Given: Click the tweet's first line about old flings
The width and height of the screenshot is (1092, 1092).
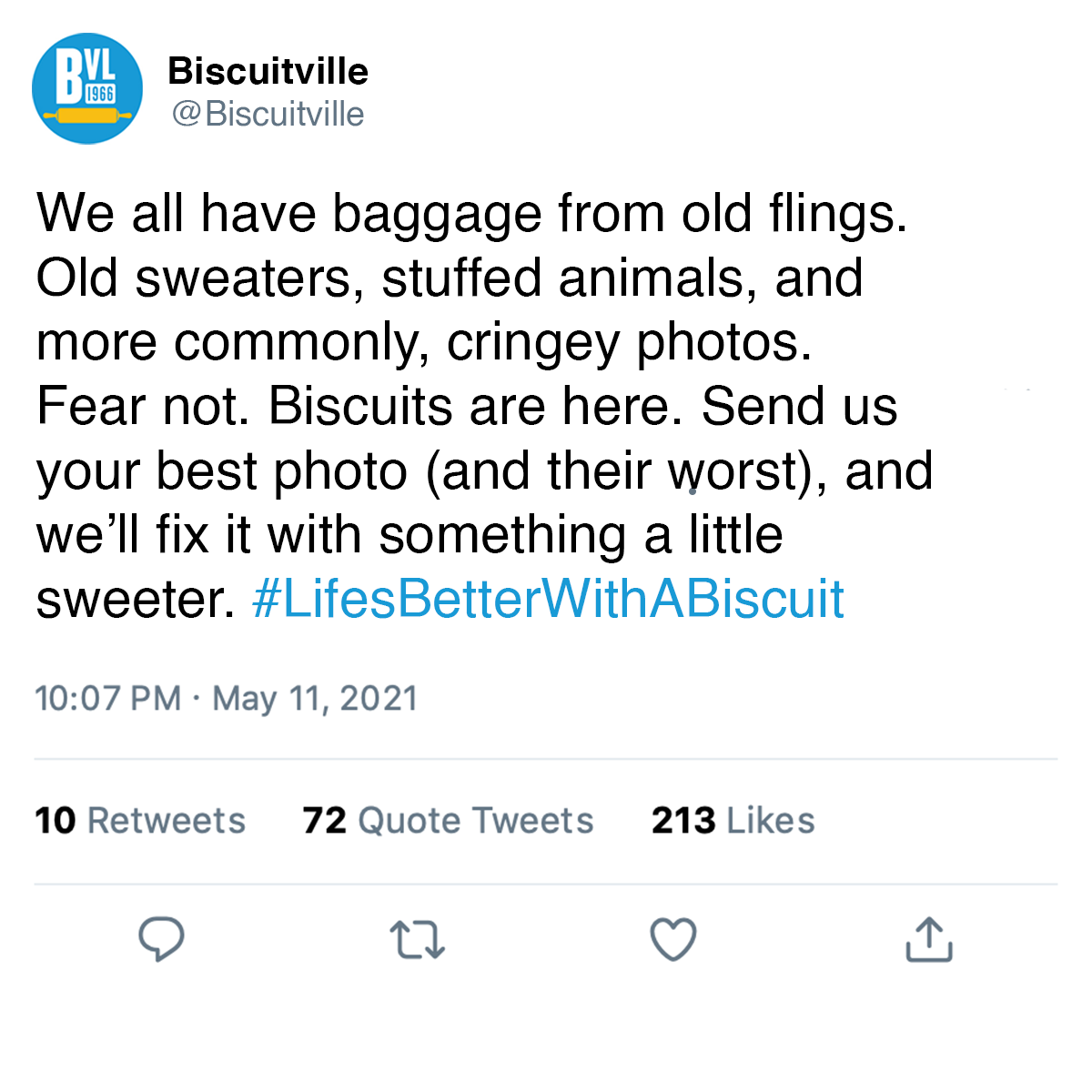Looking at the screenshot, I should click(x=471, y=214).
